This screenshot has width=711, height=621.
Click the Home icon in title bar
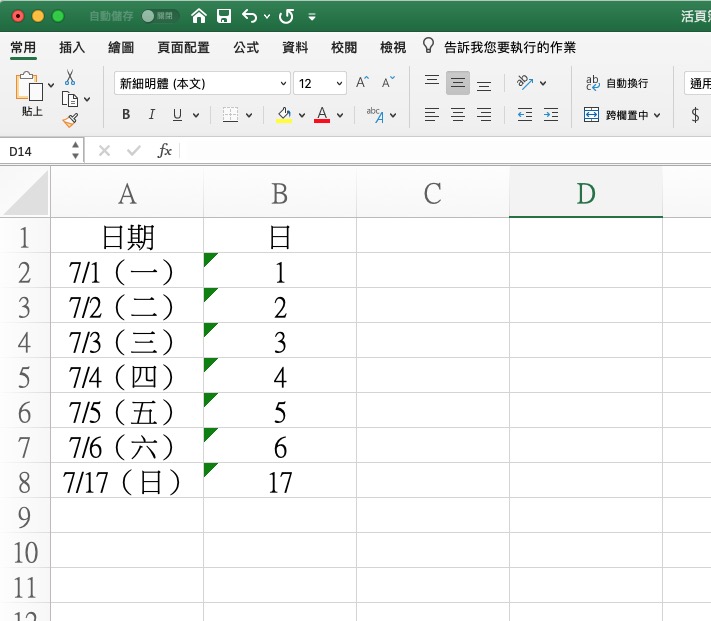199,16
